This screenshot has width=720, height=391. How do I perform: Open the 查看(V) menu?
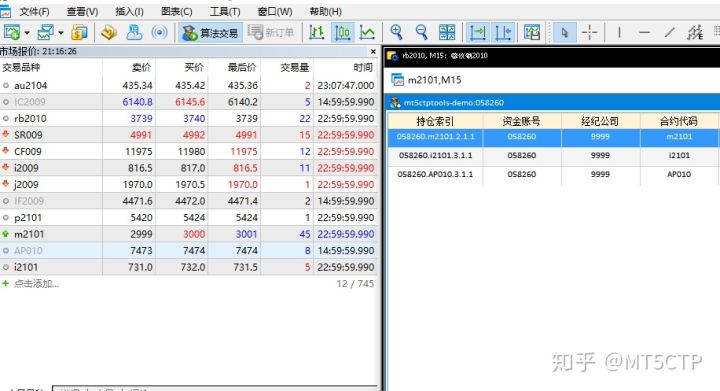(x=82, y=11)
